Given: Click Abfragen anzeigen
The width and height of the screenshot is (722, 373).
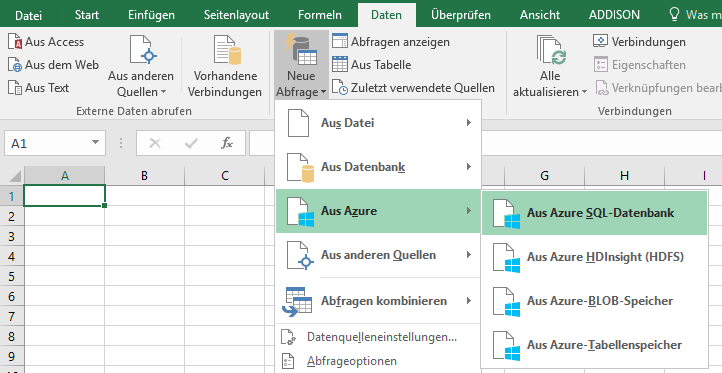Looking at the screenshot, I should point(390,41).
